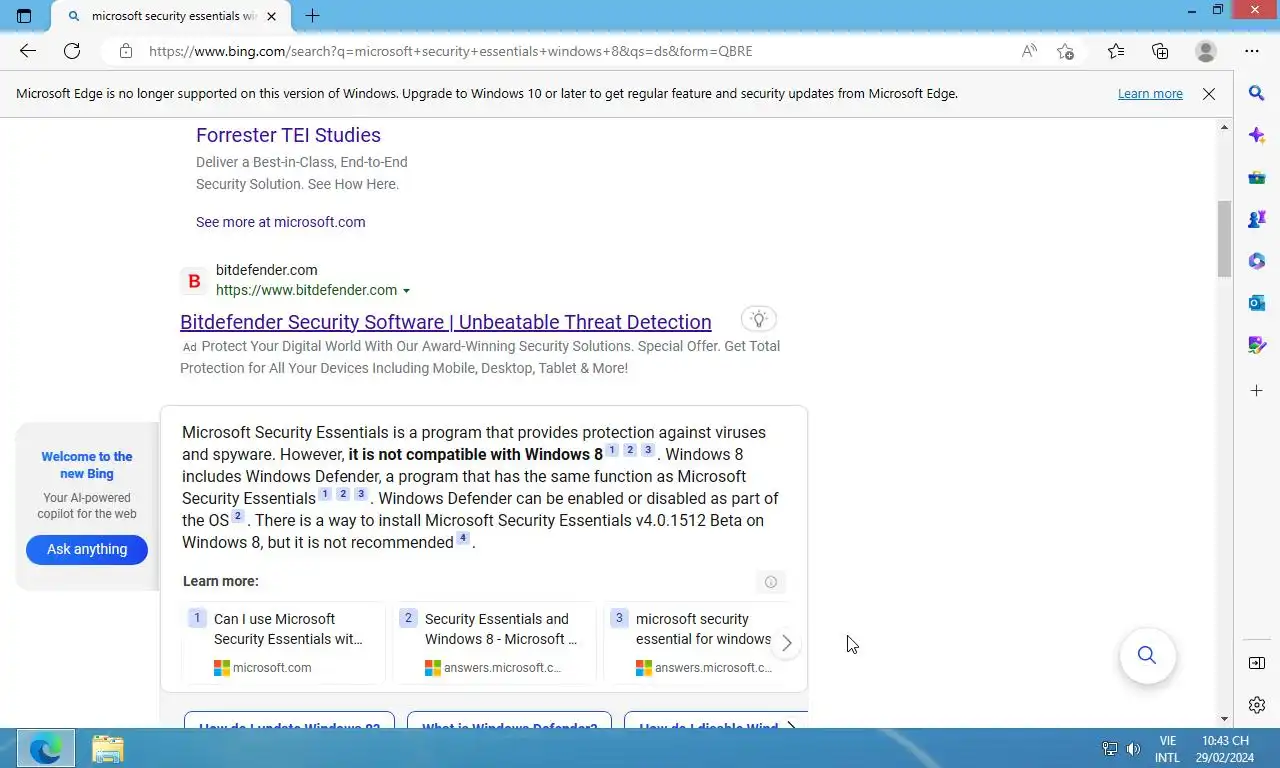
Task: Open a new browser tab
Action: 312,16
